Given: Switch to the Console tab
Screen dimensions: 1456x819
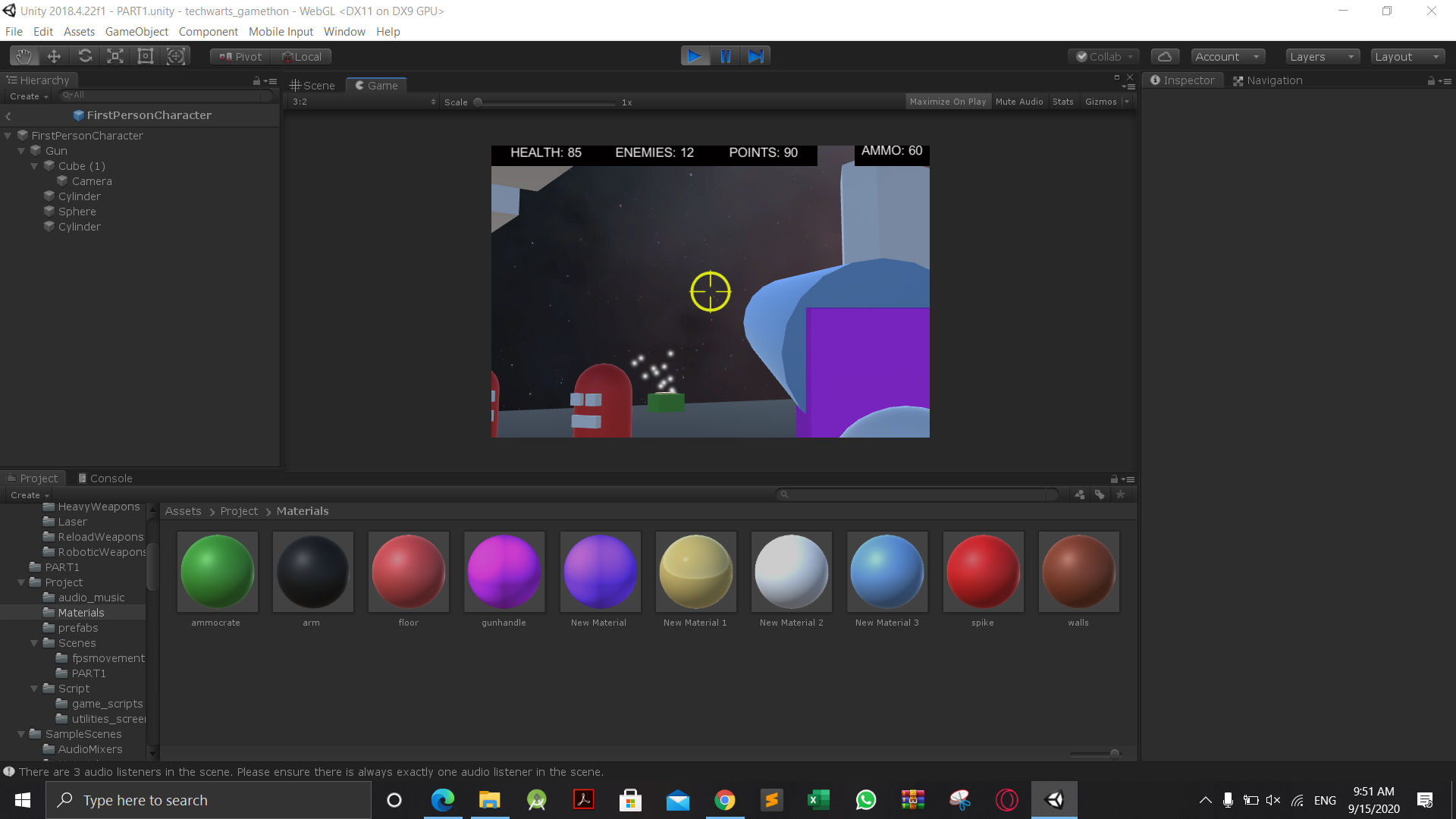Looking at the screenshot, I should click(x=105, y=479).
